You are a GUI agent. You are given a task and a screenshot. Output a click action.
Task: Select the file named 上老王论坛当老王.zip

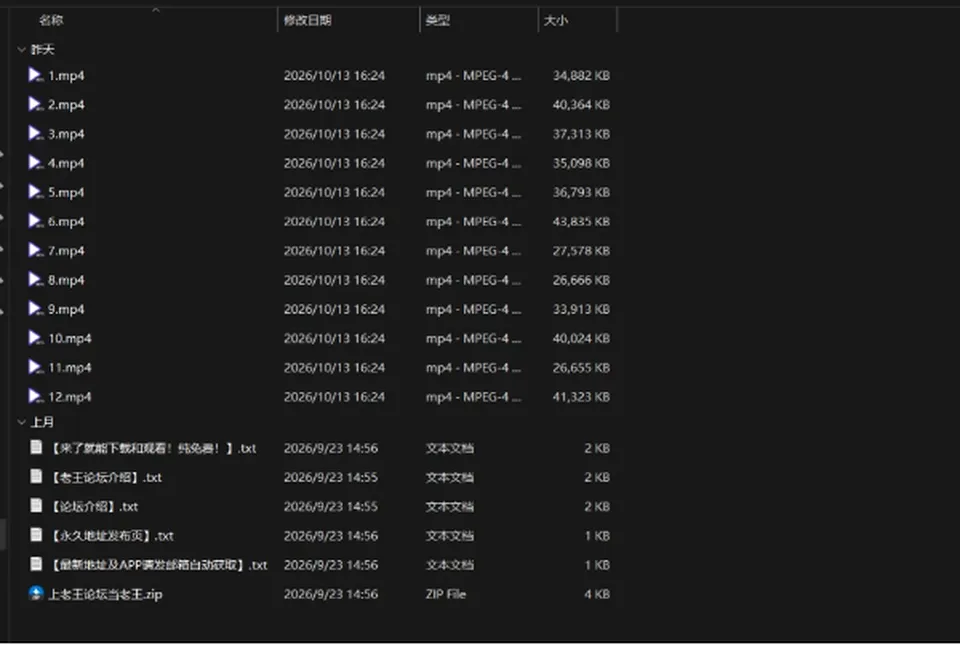click(x=105, y=594)
